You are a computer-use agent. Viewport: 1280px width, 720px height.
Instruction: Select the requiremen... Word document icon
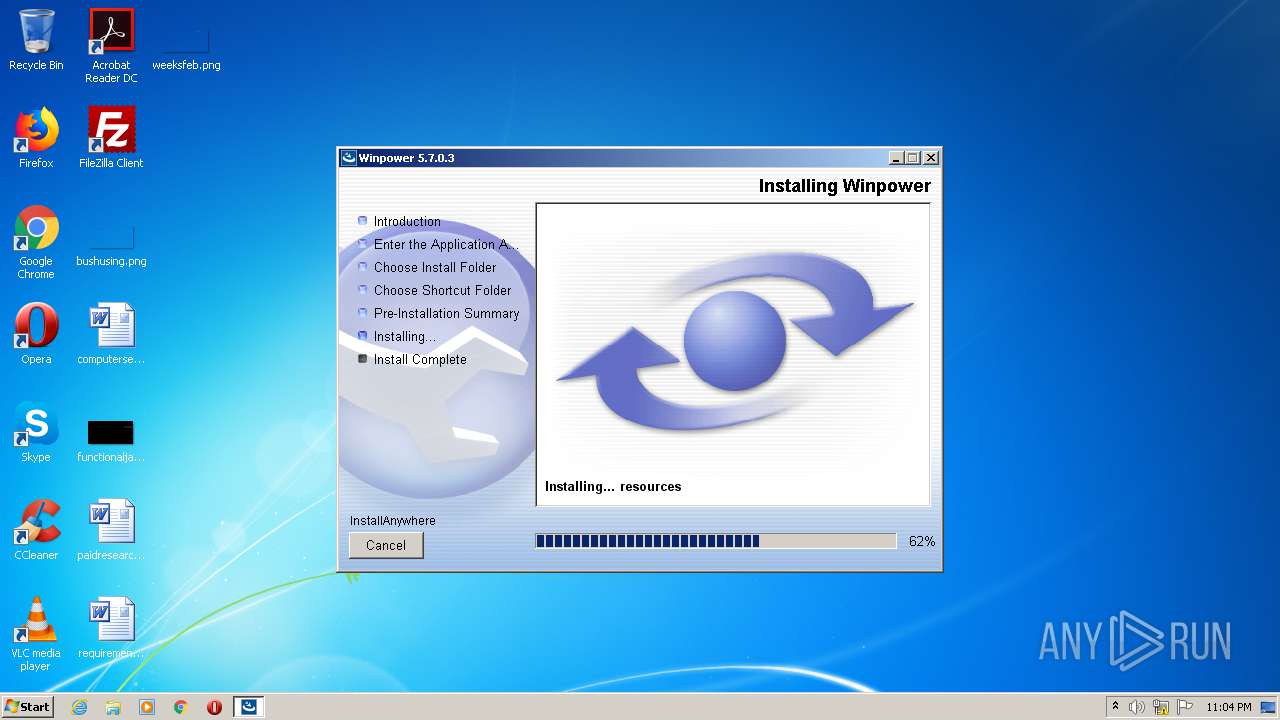[x=111, y=628]
